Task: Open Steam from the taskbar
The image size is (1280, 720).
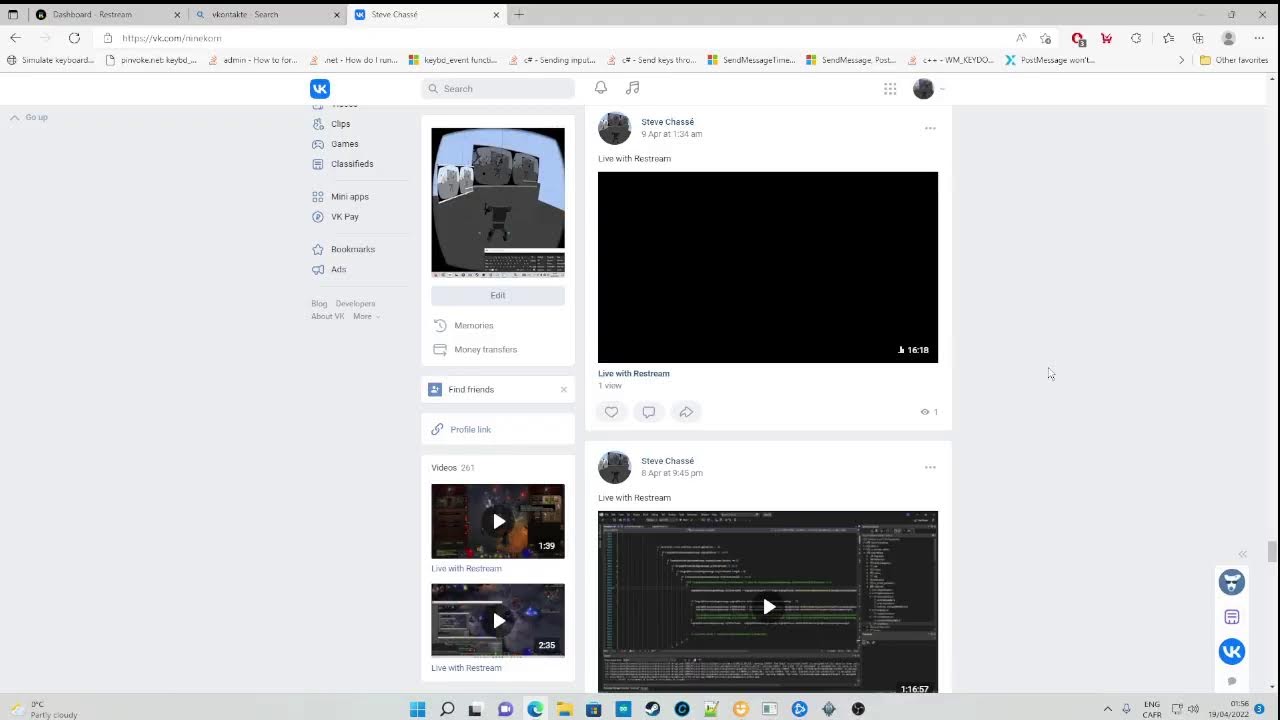Action: click(652, 709)
